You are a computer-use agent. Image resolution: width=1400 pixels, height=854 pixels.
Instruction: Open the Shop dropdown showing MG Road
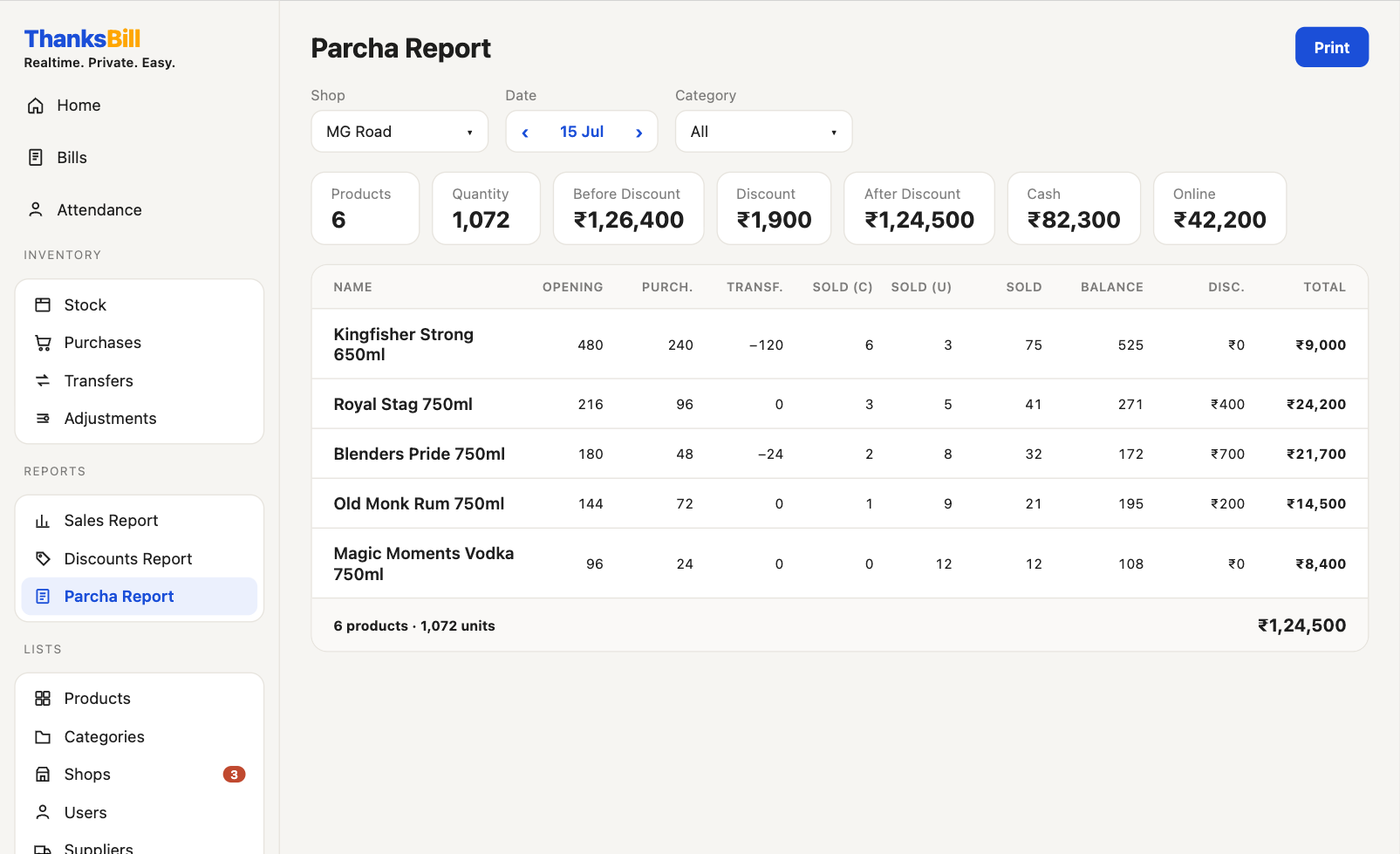(400, 132)
